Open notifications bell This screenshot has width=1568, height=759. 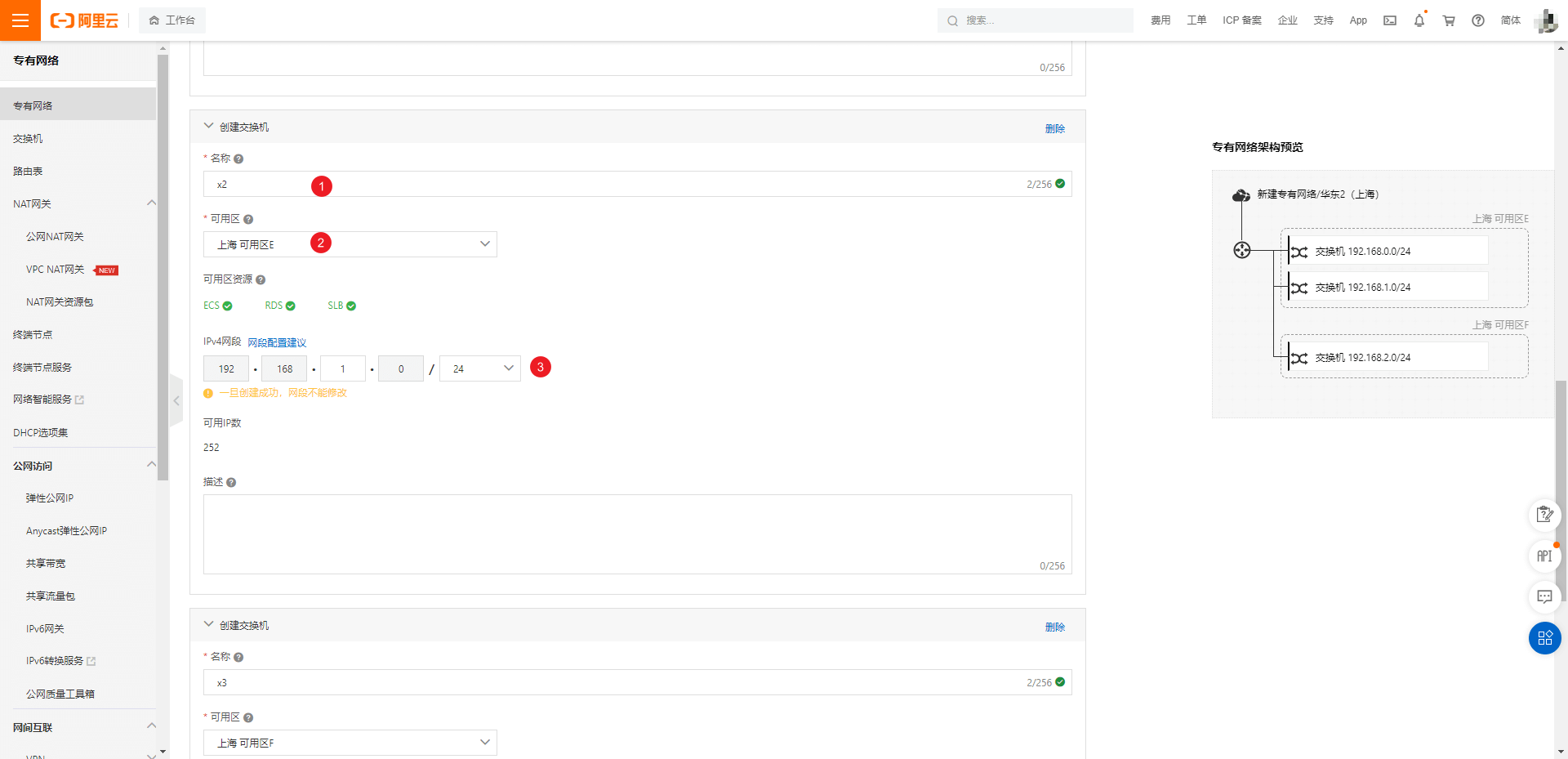pyautogui.click(x=1419, y=20)
